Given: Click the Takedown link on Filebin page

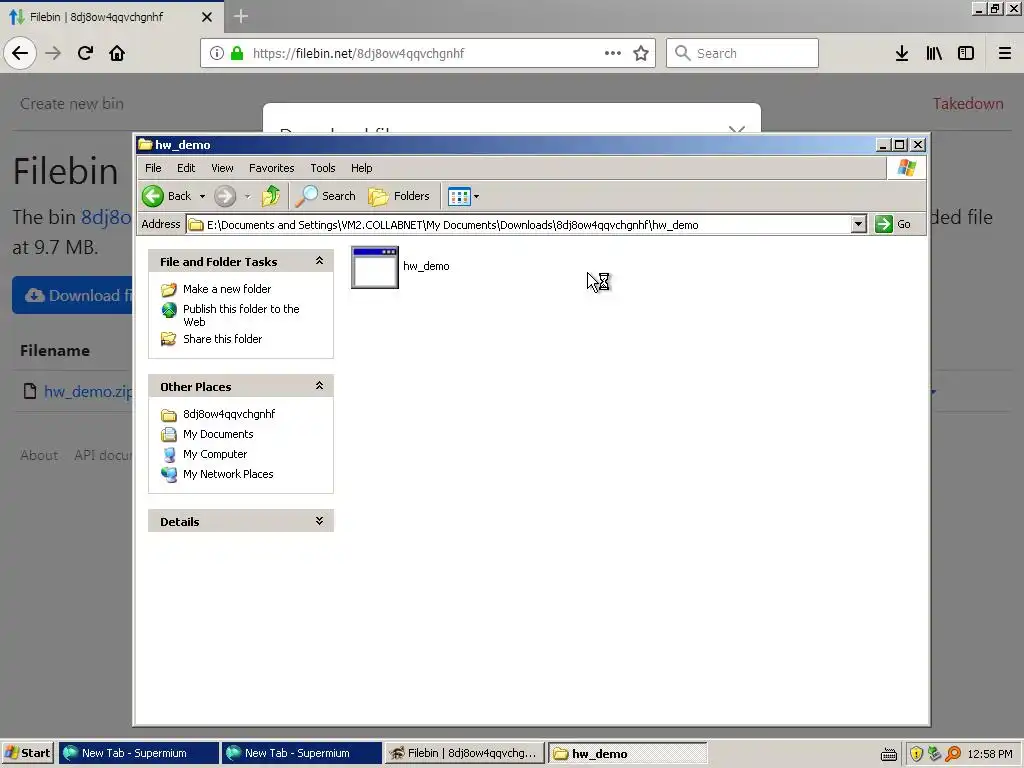Looking at the screenshot, I should (968, 104).
